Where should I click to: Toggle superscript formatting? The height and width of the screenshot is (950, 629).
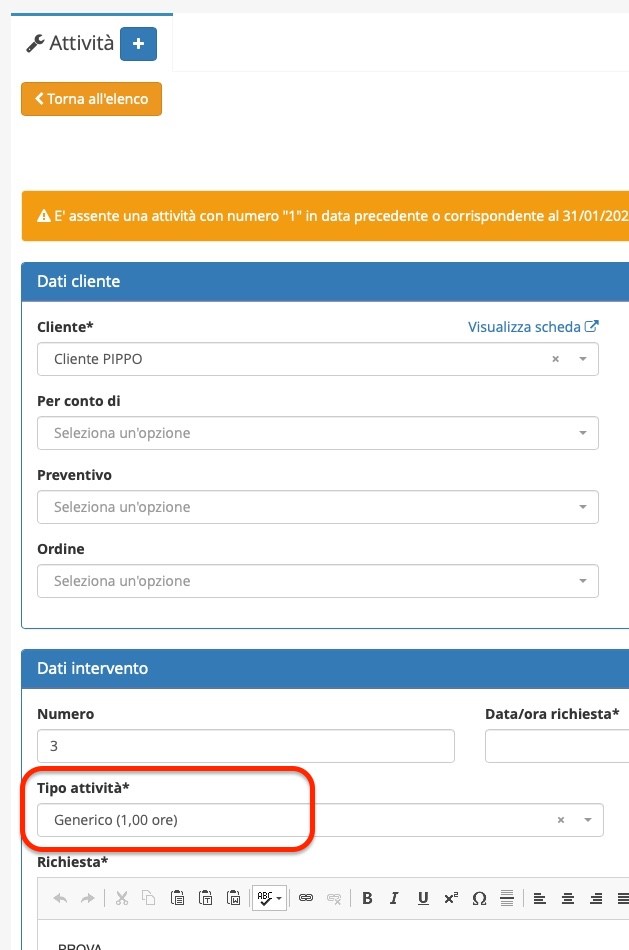point(451,898)
